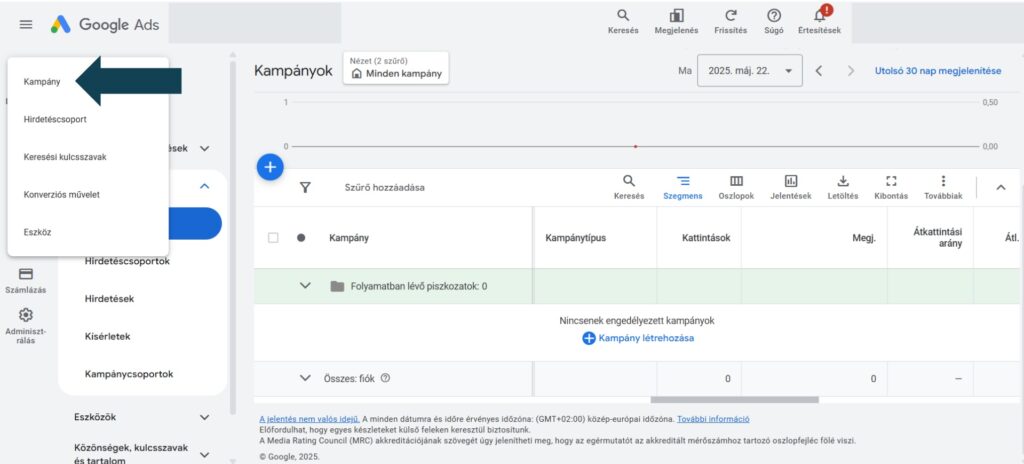Open the Megjelenés appearance icon
The width and height of the screenshot is (1024, 464).
(677, 20)
